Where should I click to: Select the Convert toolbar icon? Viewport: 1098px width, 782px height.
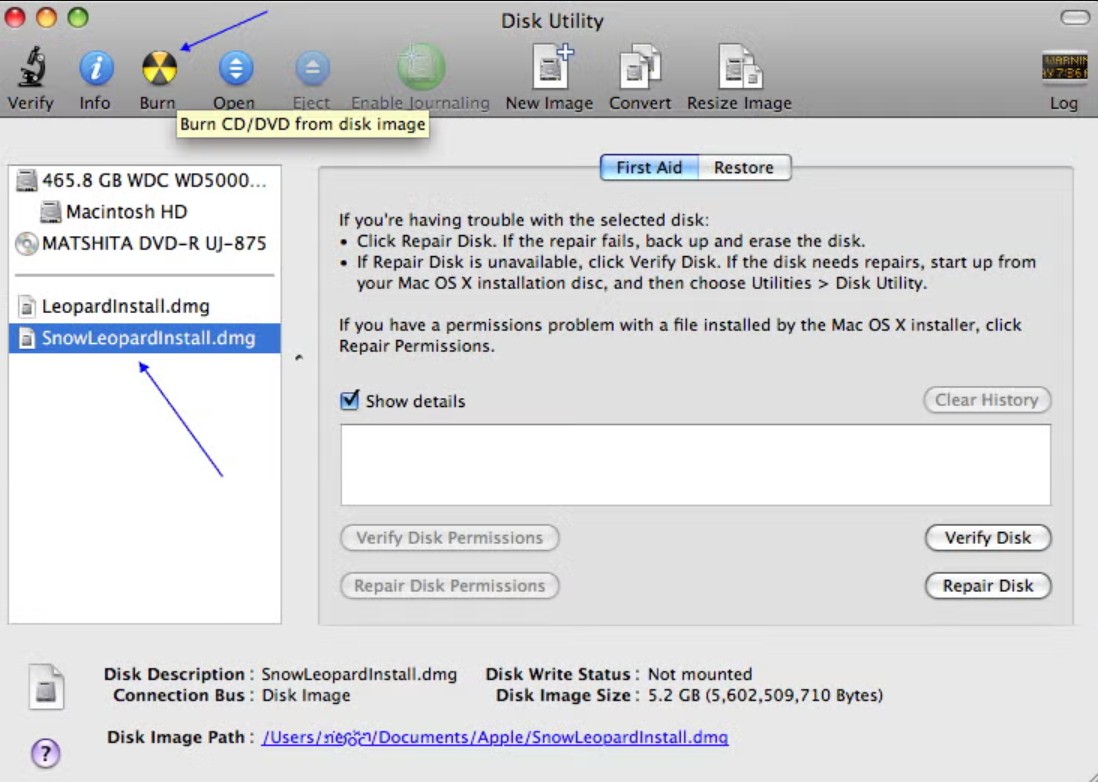[640, 68]
